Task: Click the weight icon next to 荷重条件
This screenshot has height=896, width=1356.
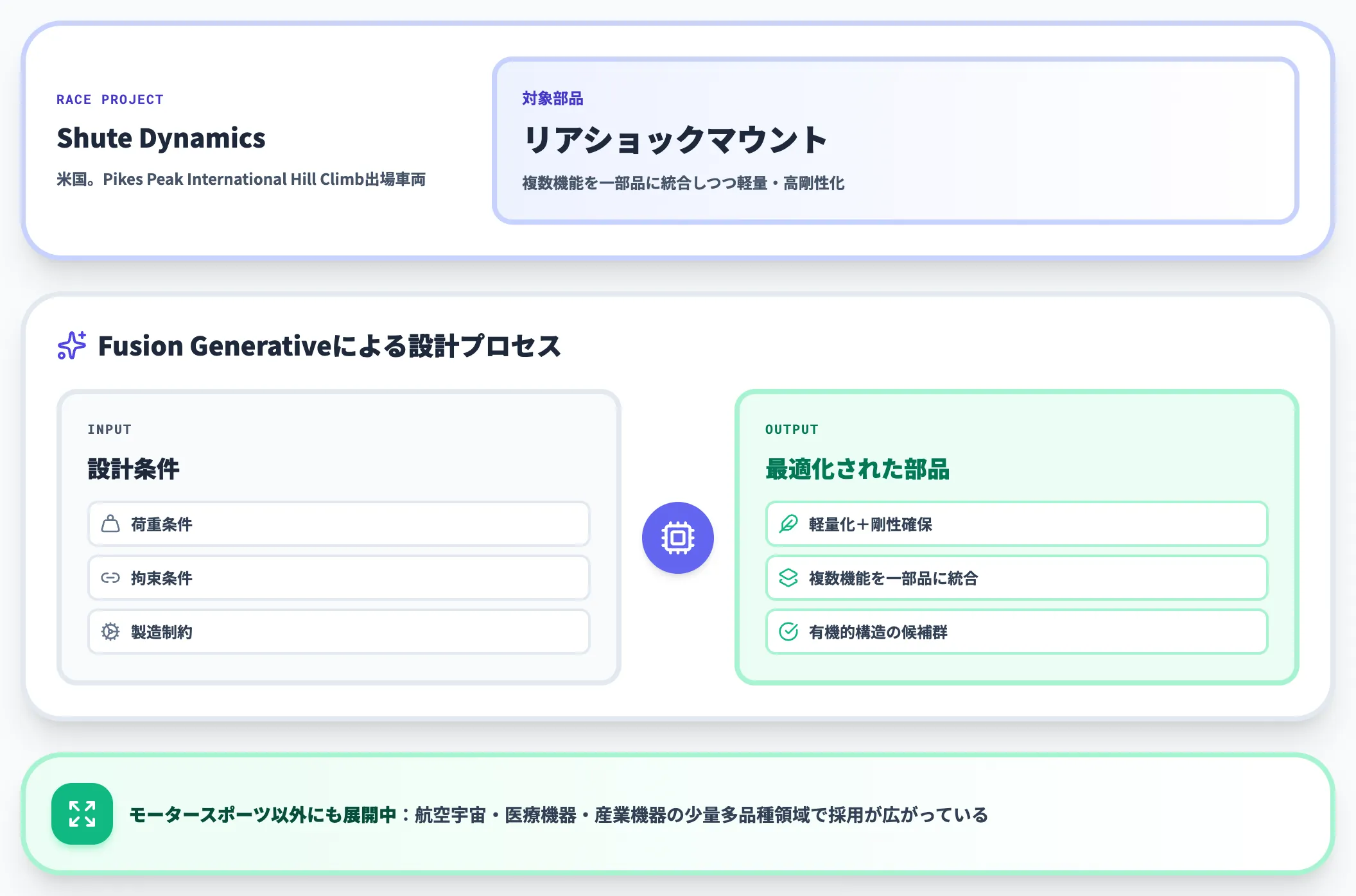Action: click(110, 524)
